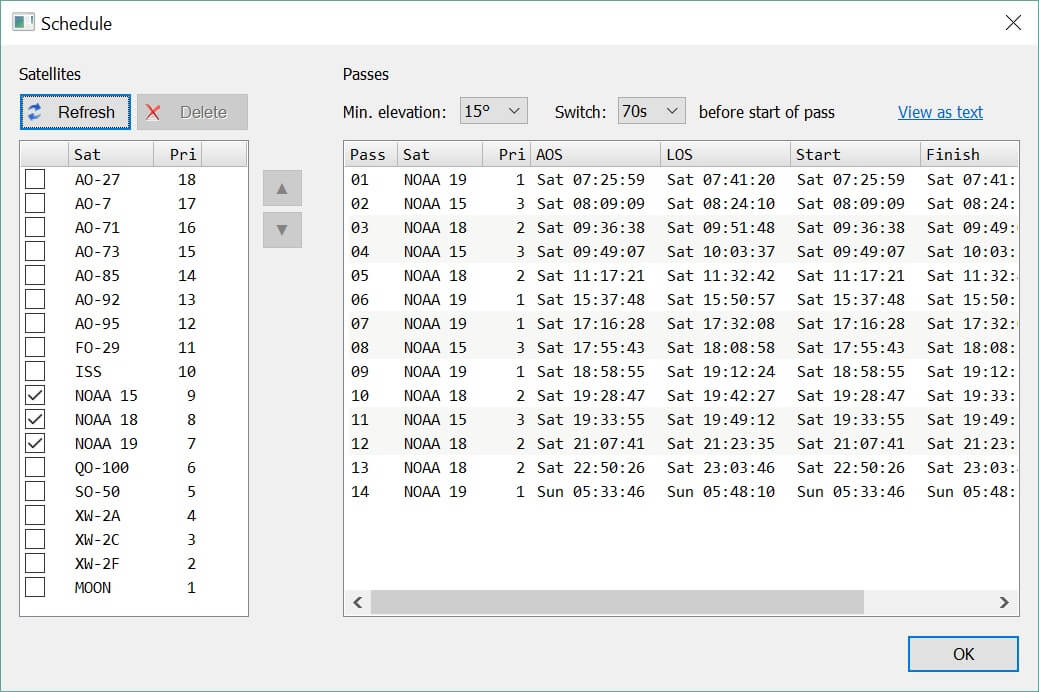1039x692 pixels.
Task: Click the Pri column header in the passes table
Action: pos(510,154)
